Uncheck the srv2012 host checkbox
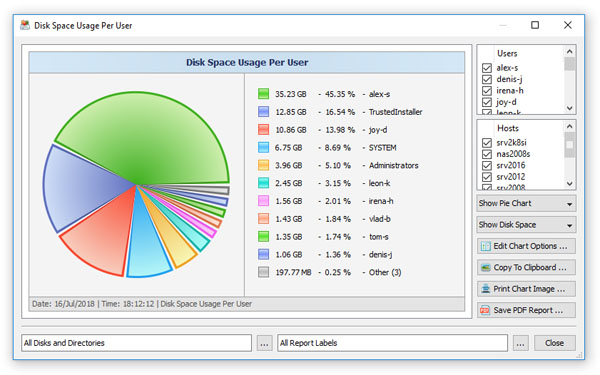The width and height of the screenshot is (600, 375). pos(487,177)
